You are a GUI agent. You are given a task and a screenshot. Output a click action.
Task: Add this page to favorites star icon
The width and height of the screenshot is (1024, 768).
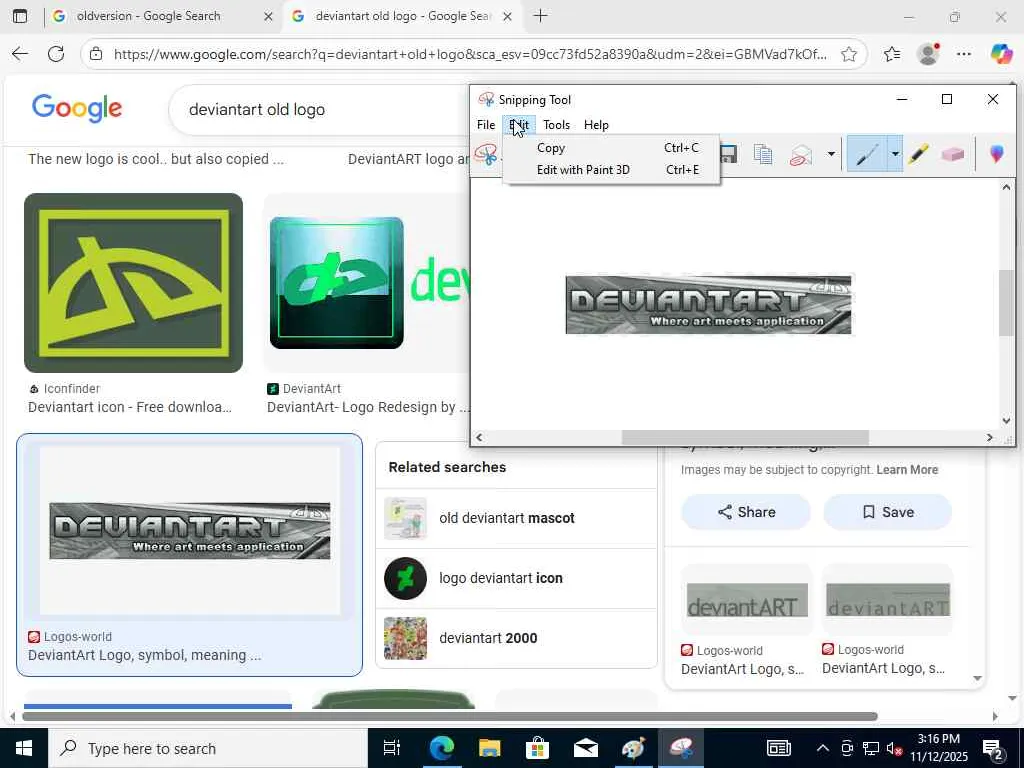coord(848,54)
